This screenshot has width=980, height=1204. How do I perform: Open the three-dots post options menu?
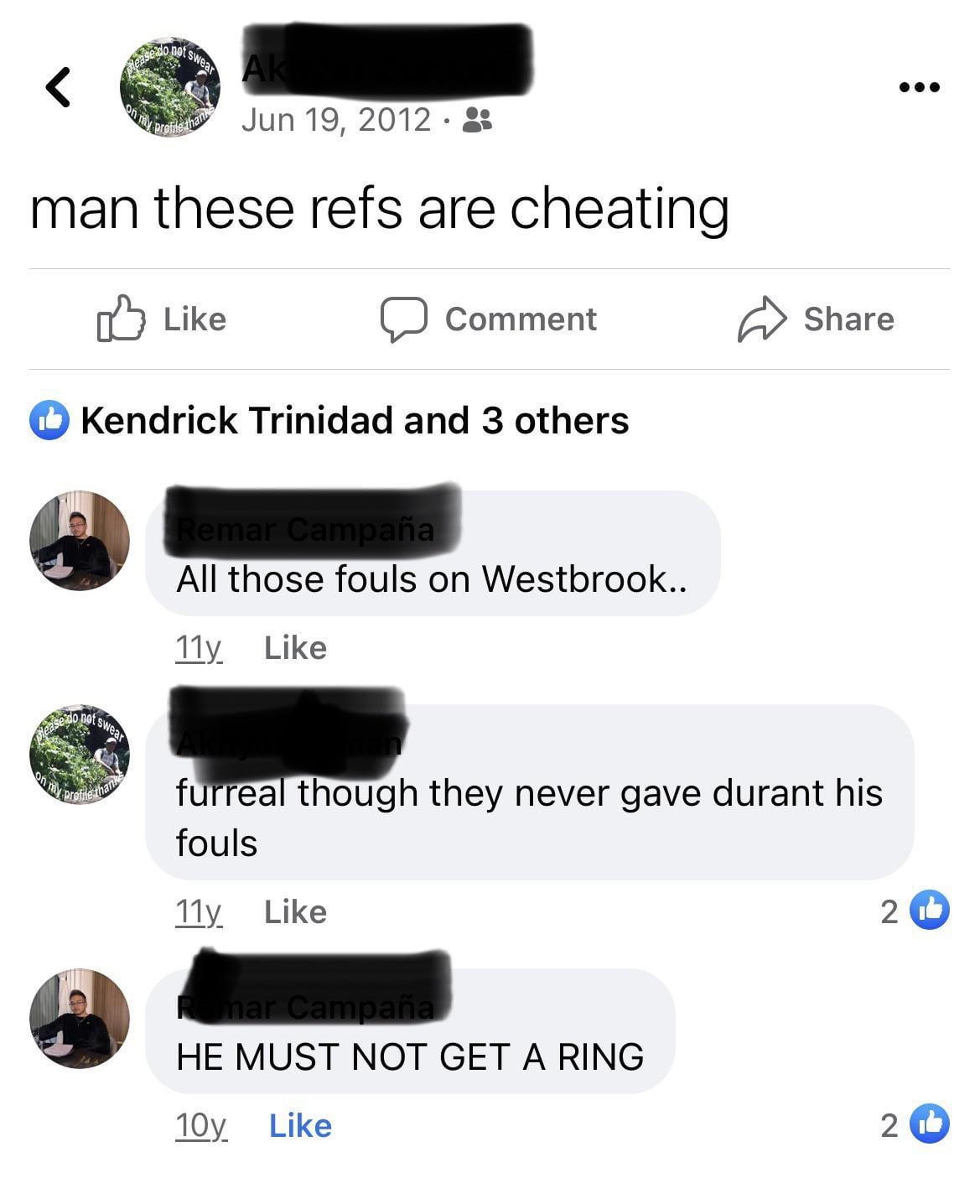pyautogui.click(x=919, y=86)
